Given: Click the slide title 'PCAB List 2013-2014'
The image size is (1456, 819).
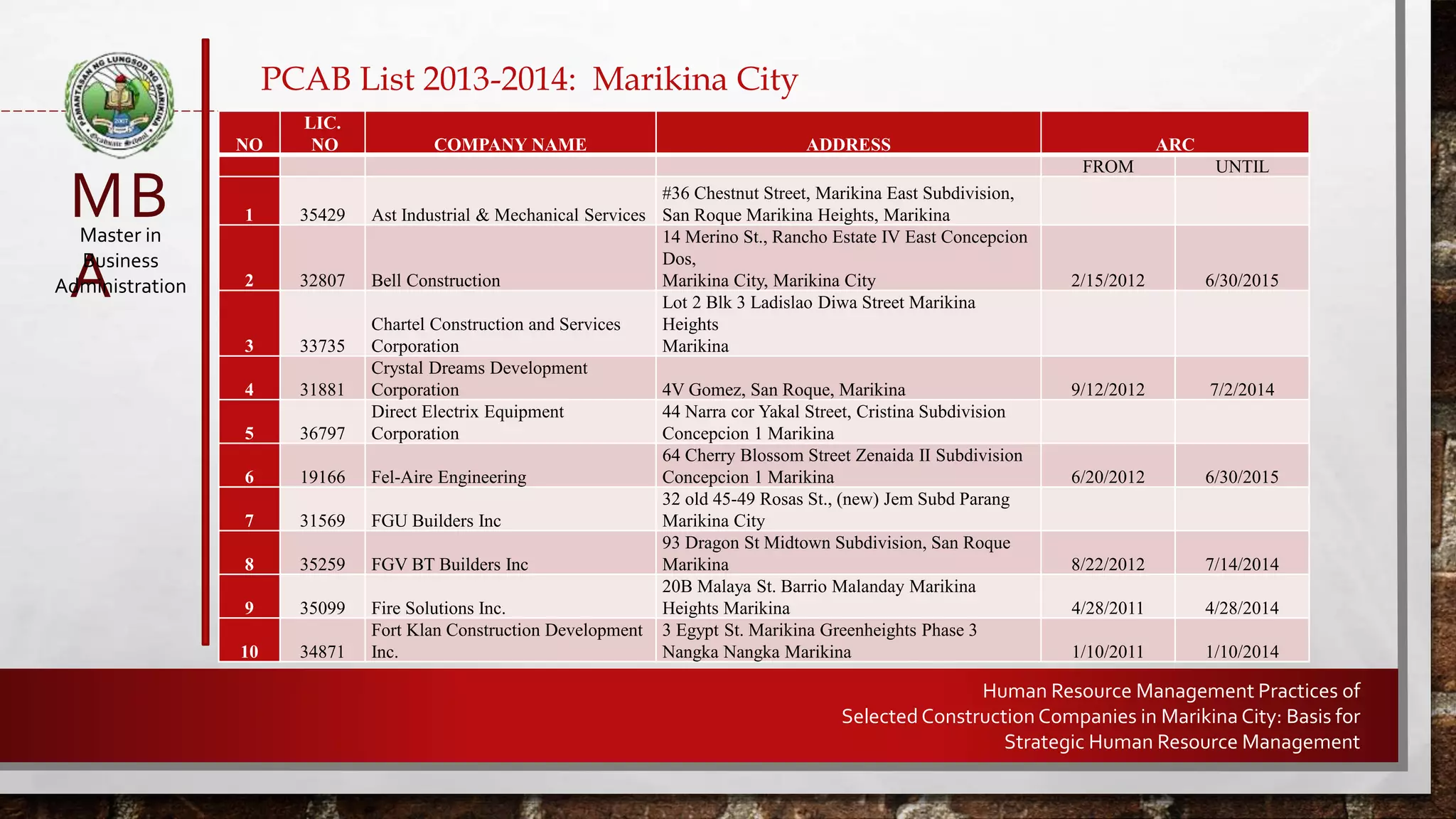Looking at the screenshot, I should (528, 79).
